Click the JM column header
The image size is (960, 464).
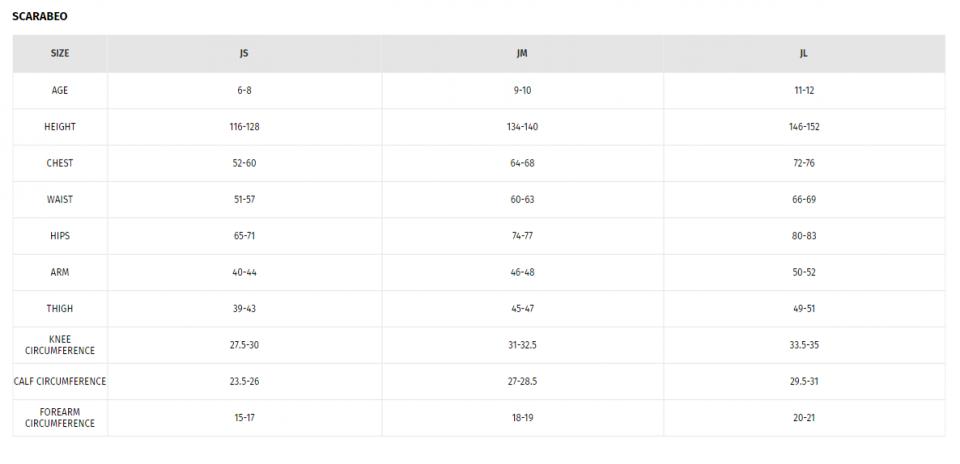pyautogui.click(x=522, y=54)
